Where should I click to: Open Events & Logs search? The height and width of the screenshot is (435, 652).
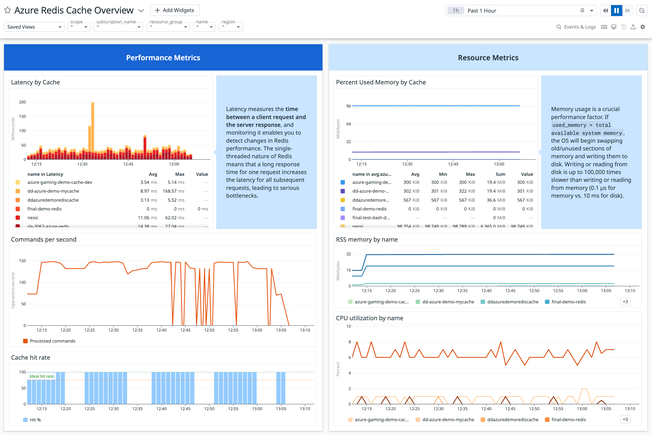[x=575, y=27]
